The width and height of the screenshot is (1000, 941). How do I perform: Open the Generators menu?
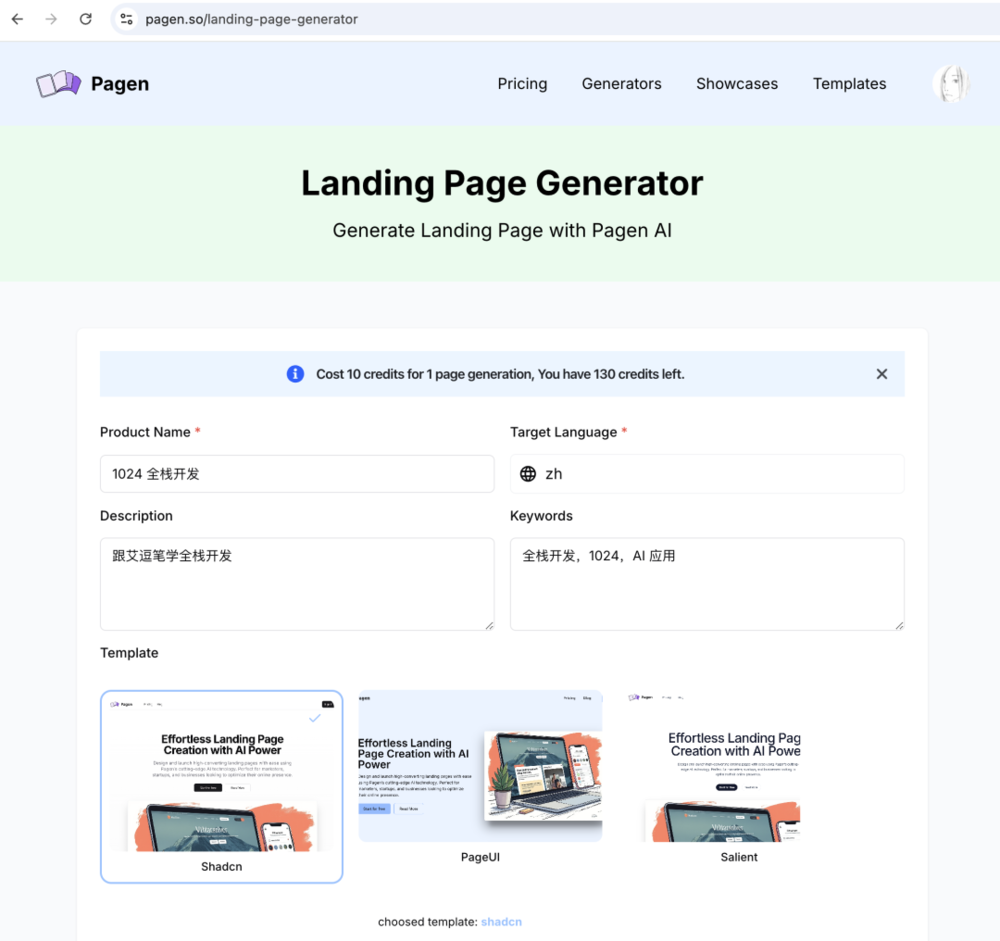(621, 84)
